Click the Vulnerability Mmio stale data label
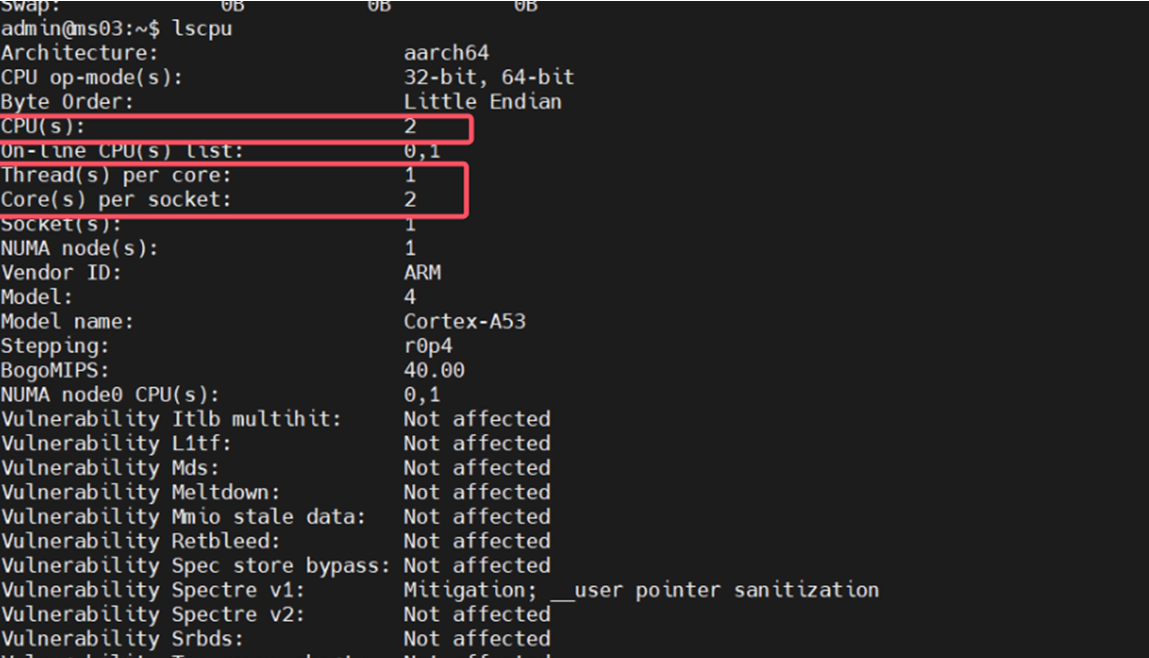Screen dimensions: 1149x658 (x=183, y=517)
